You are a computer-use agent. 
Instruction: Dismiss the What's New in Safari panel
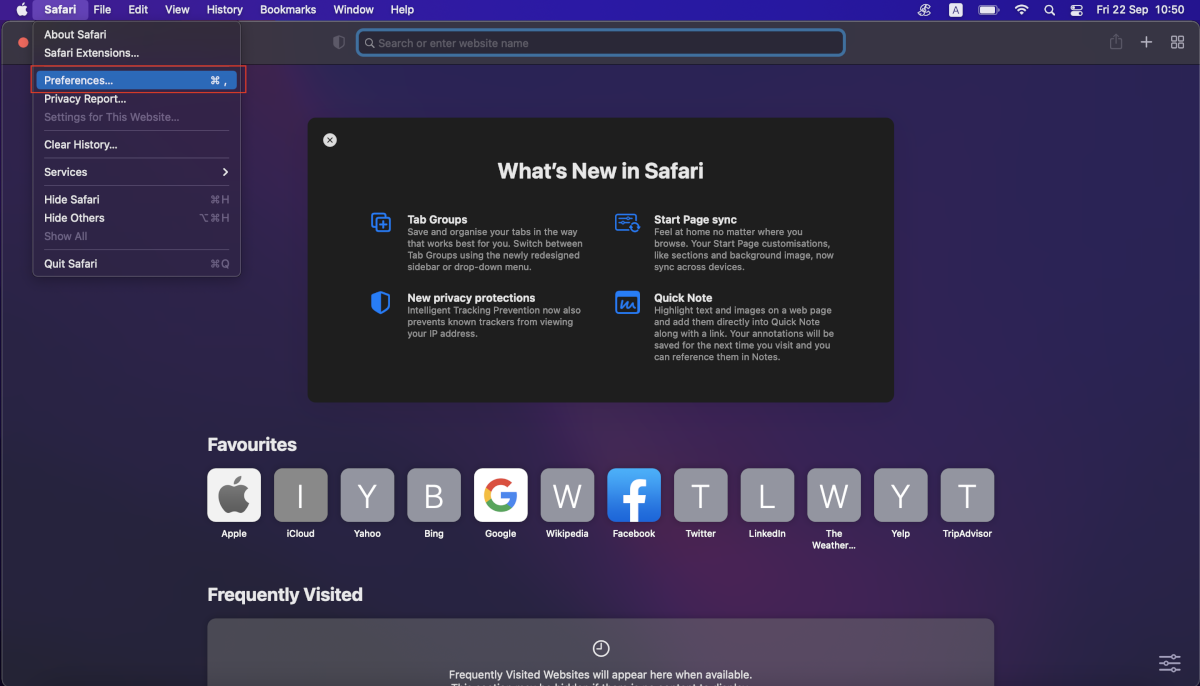click(330, 140)
